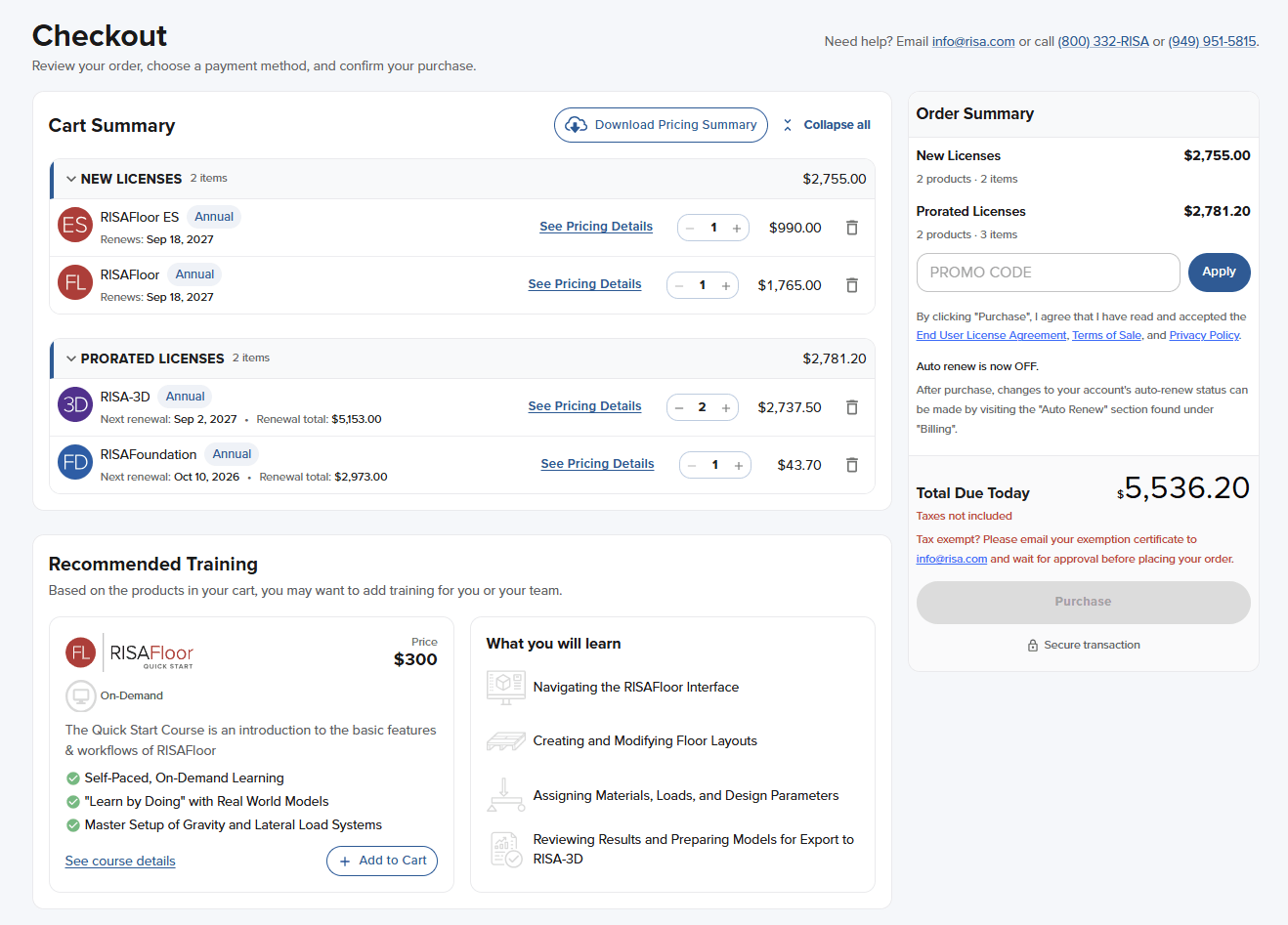Call the (949) 951-5815 number link

point(1212,42)
